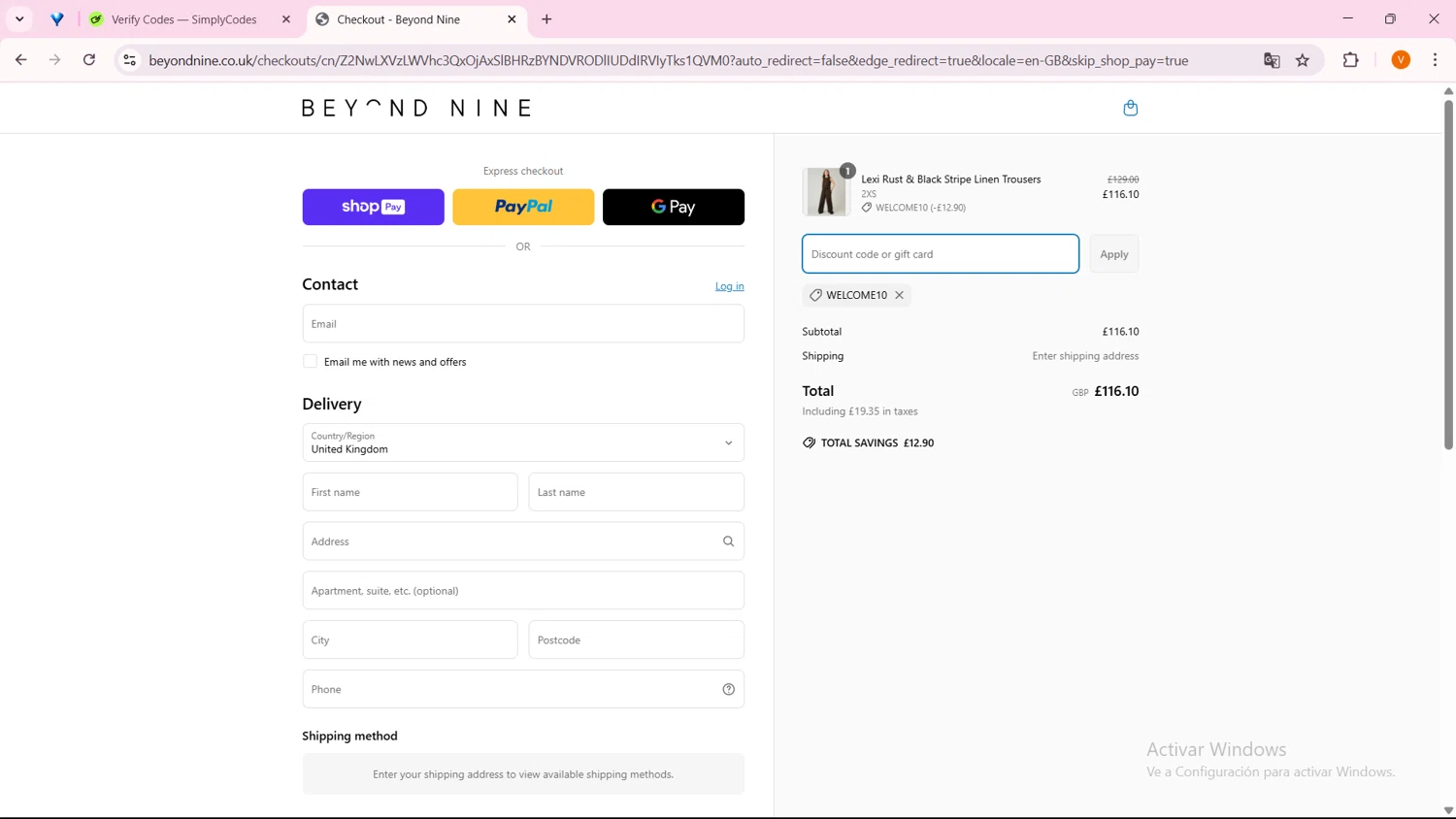
Task: Click the 'Including £19.35 in taxes' text
Action: coord(860,411)
